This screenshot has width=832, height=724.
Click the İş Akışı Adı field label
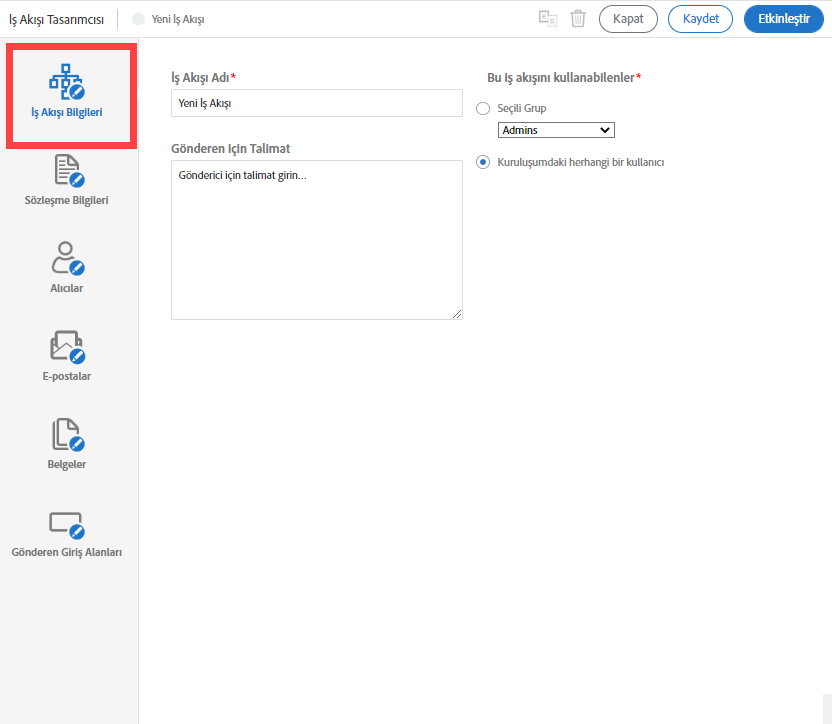tap(203, 77)
